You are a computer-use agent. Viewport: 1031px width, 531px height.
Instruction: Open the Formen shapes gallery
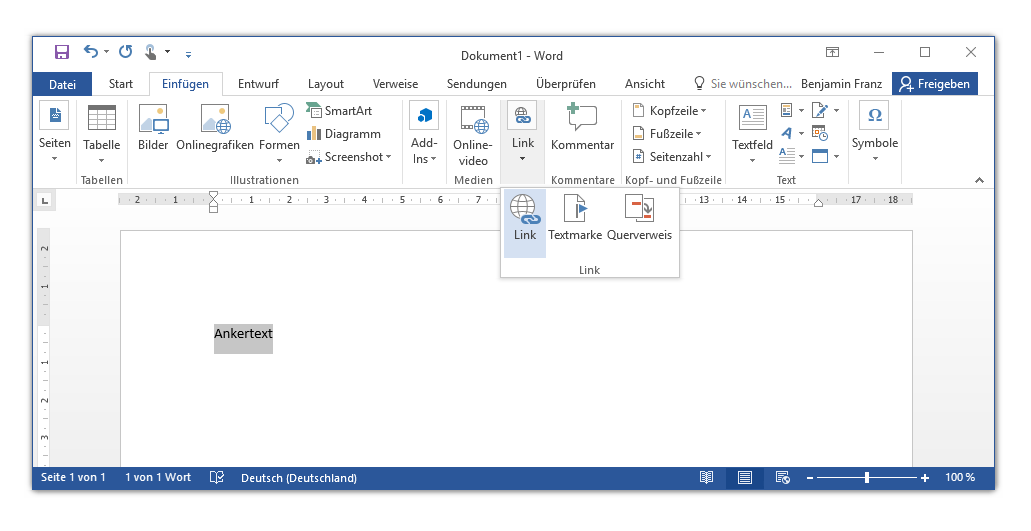coord(279,134)
